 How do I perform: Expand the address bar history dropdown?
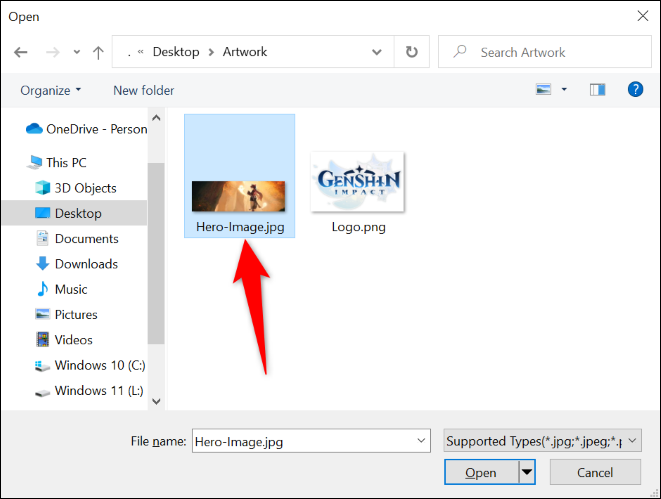click(x=377, y=52)
